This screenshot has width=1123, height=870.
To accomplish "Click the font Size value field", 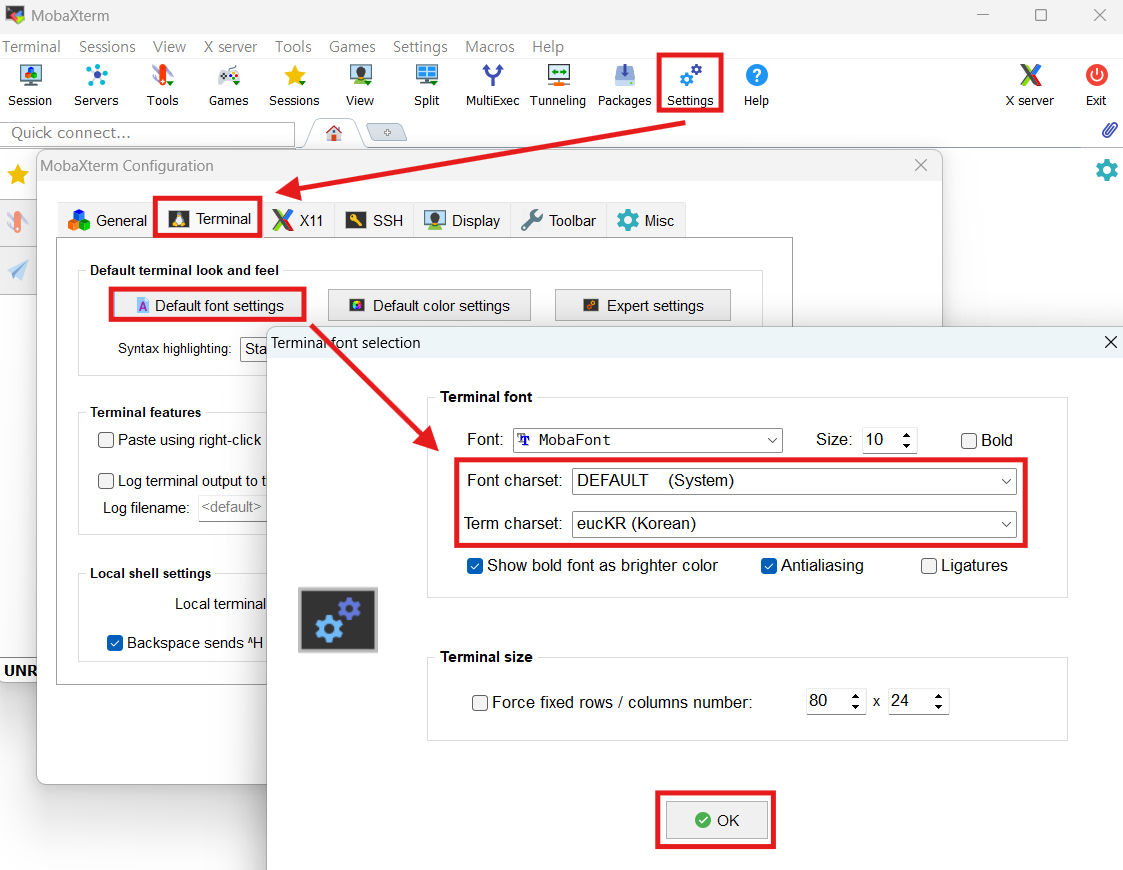I will (x=880, y=440).
